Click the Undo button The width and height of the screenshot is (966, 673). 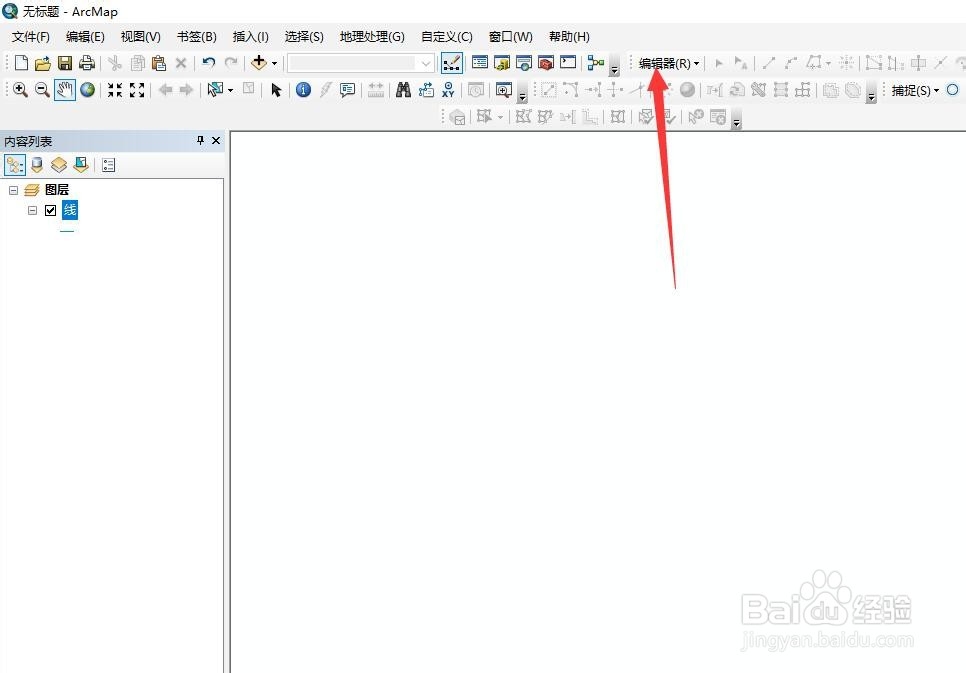208,62
